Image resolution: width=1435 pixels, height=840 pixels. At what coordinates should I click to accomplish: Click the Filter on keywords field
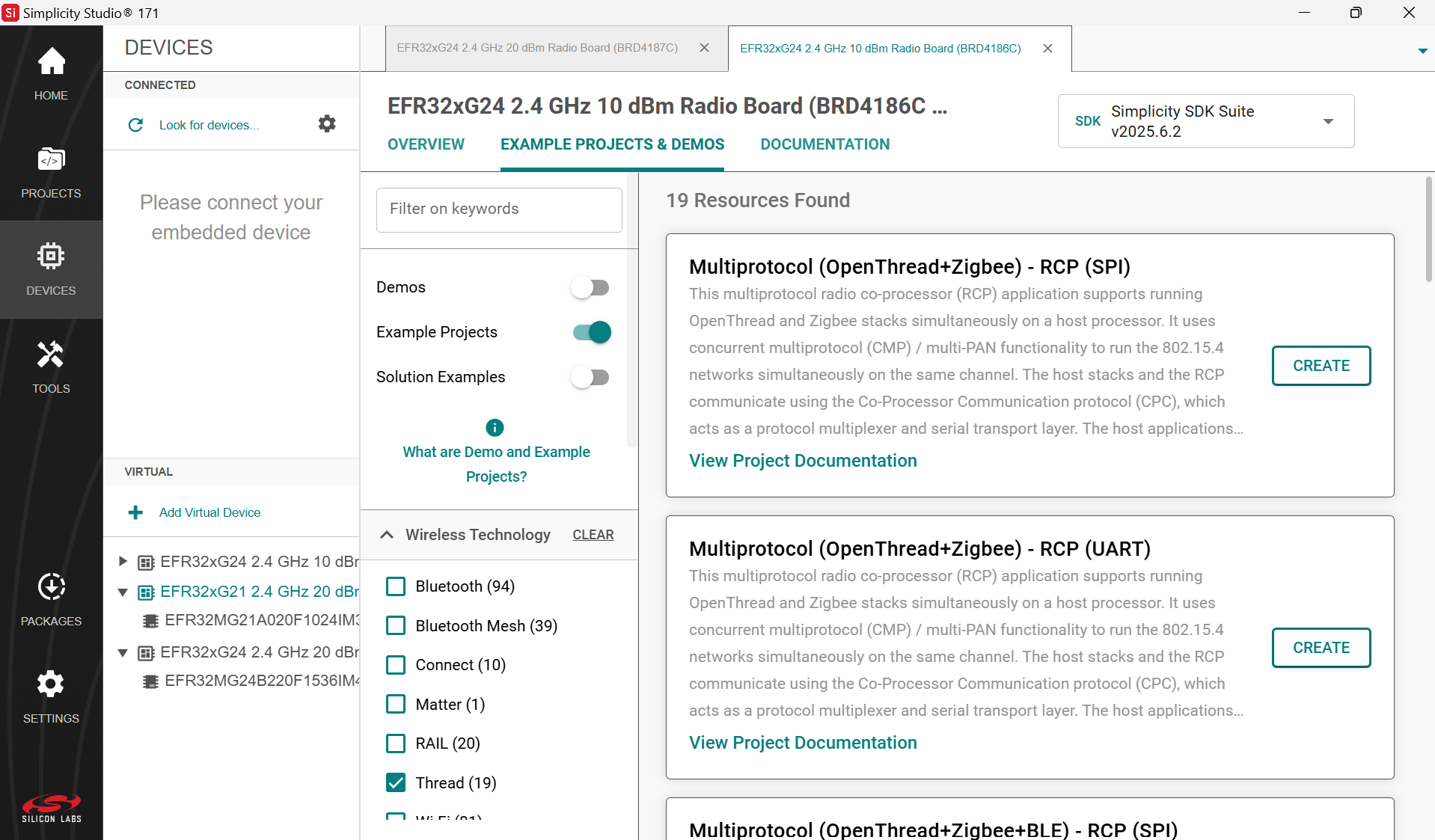pyautogui.click(x=499, y=209)
